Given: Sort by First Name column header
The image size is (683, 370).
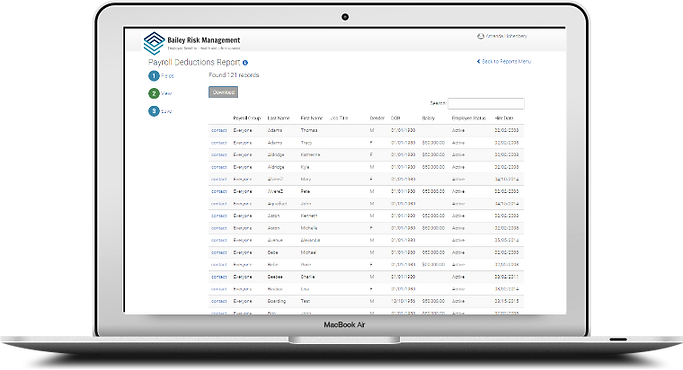Looking at the screenshot, I should [x=311, y=118].
